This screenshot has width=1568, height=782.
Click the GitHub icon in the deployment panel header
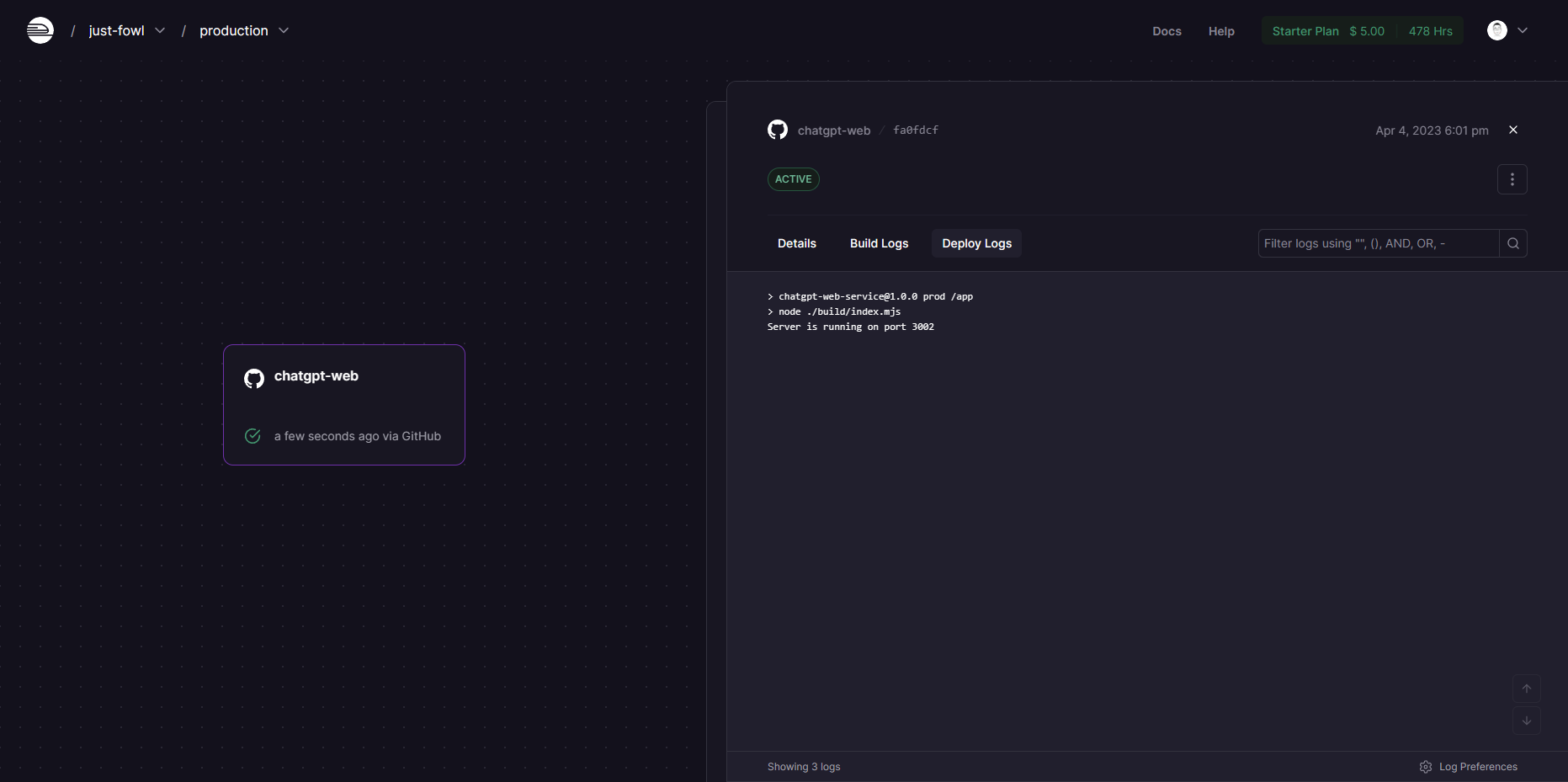coord(778,130)
